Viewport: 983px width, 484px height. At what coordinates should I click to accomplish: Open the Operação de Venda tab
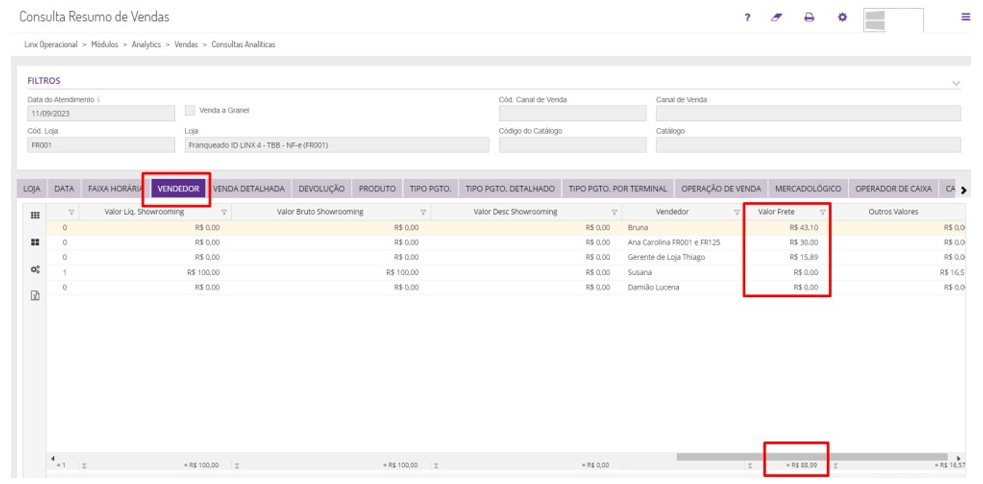tap(721, 189)
